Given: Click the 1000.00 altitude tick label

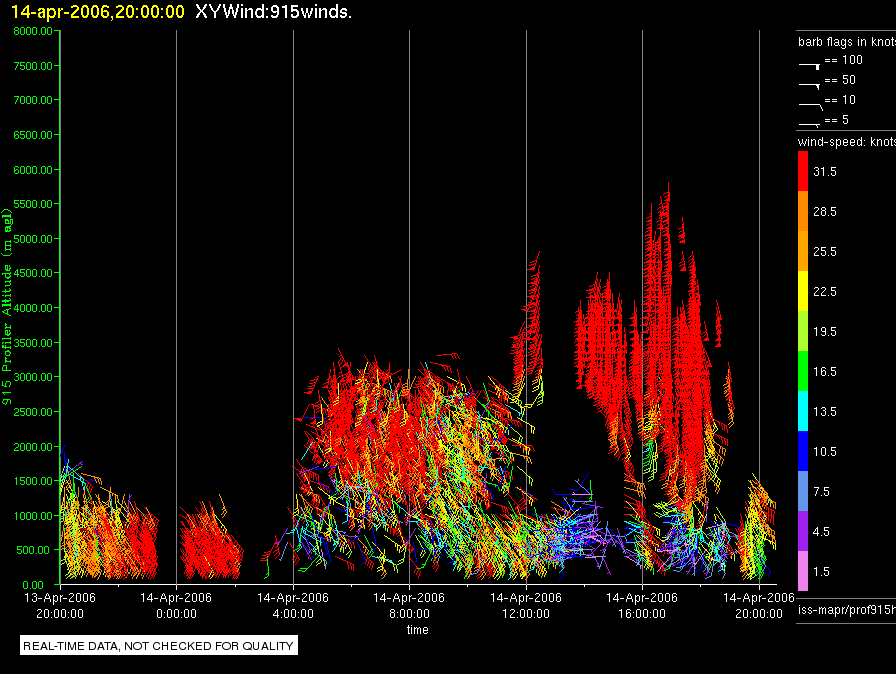Looking at the screenshot, I should [33, 516].
